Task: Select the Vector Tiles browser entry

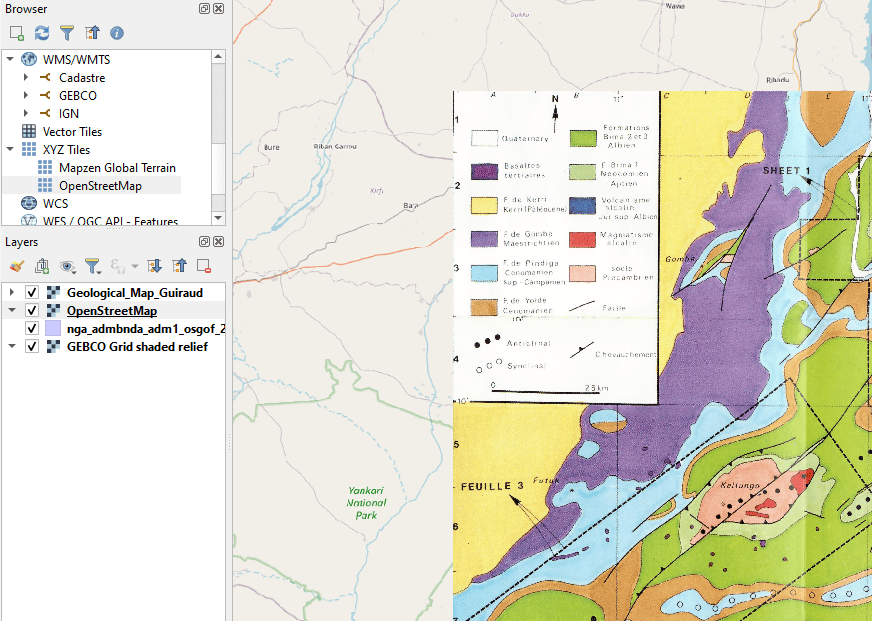Action: pyautogui.click(x=72, y=132)
